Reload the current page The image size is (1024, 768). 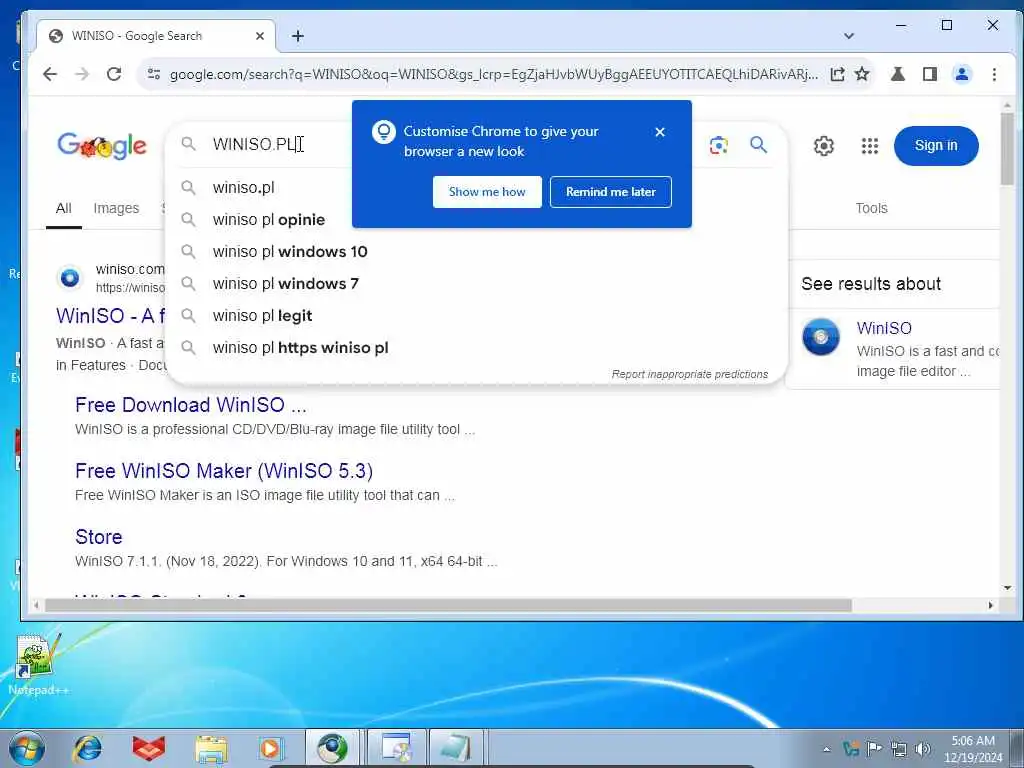pyautogui.click(x=114, y=74)
